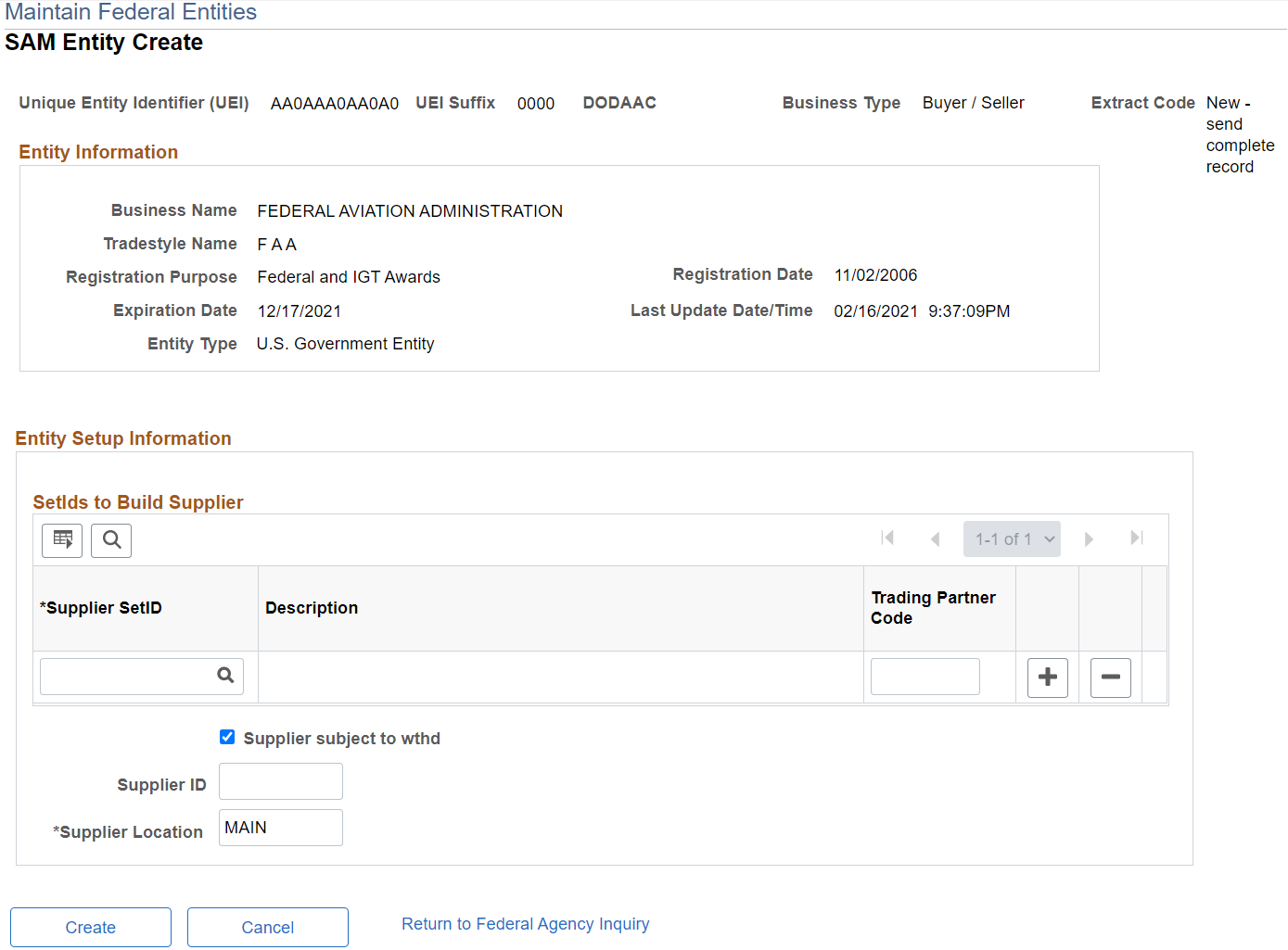Delete the SetID row
The image size is (1288, 950).
click(x=1111, y=678)
